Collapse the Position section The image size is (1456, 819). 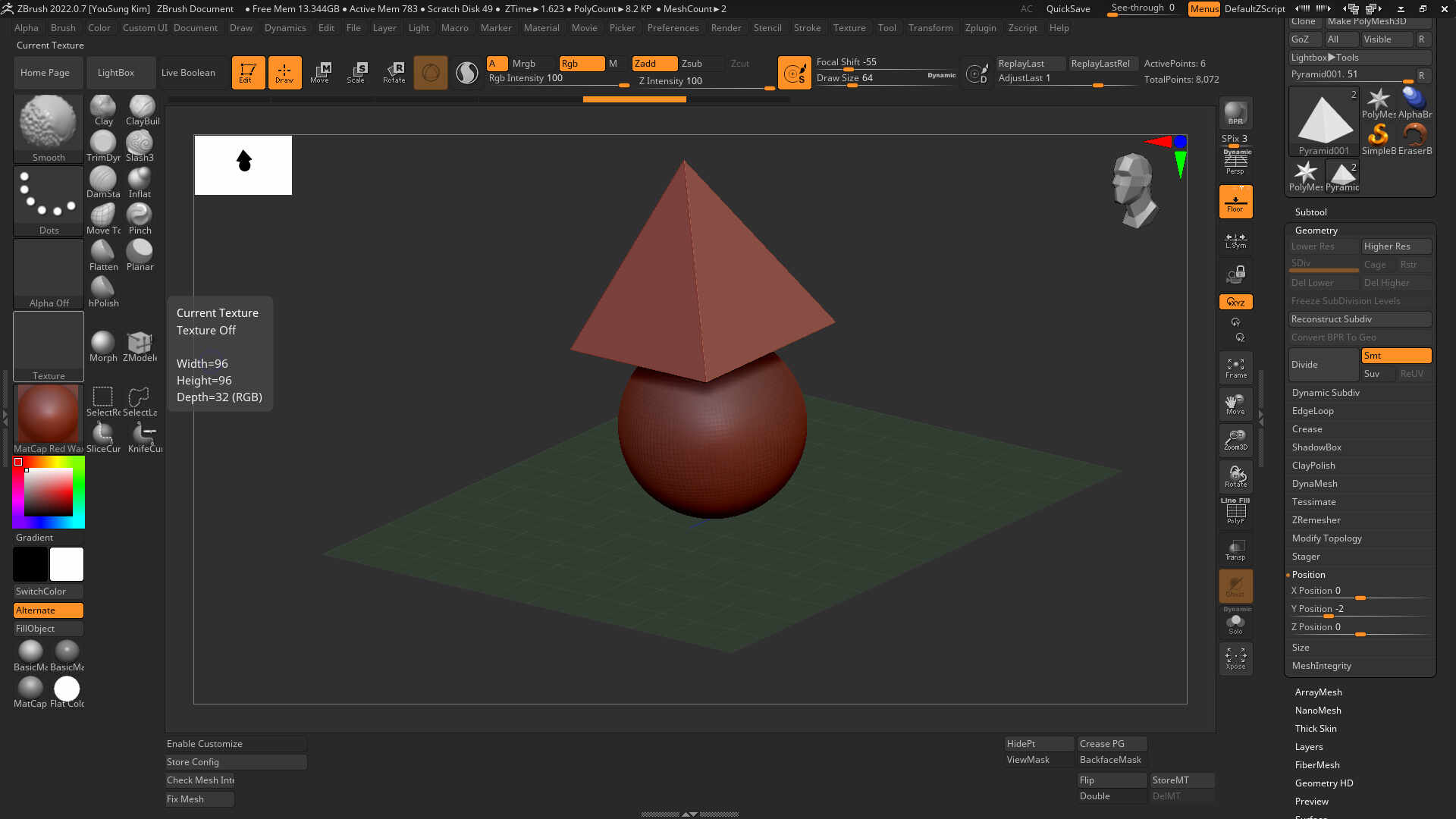[1308, 575]
